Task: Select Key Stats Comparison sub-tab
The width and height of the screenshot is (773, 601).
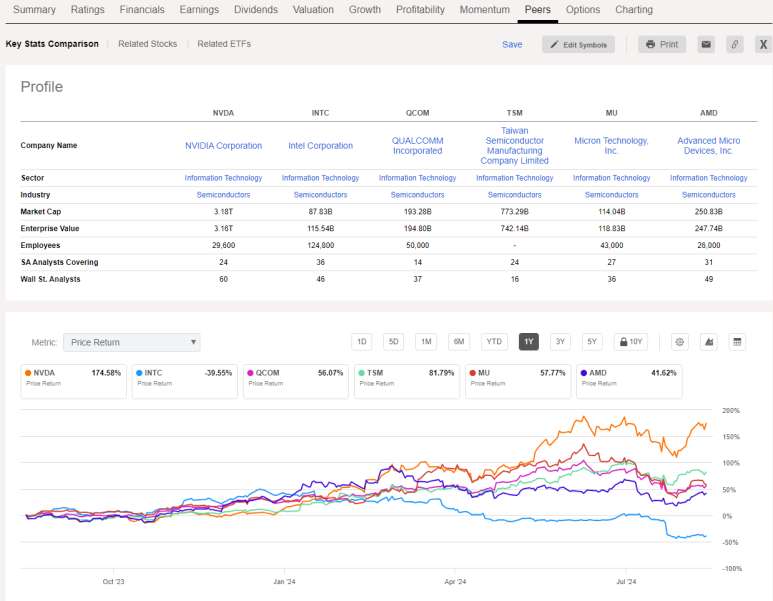Action: coord(52,44)
